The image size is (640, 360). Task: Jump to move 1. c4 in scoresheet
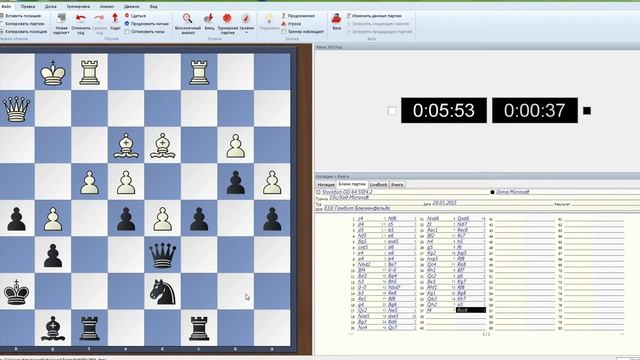click(x=361, y=219)
